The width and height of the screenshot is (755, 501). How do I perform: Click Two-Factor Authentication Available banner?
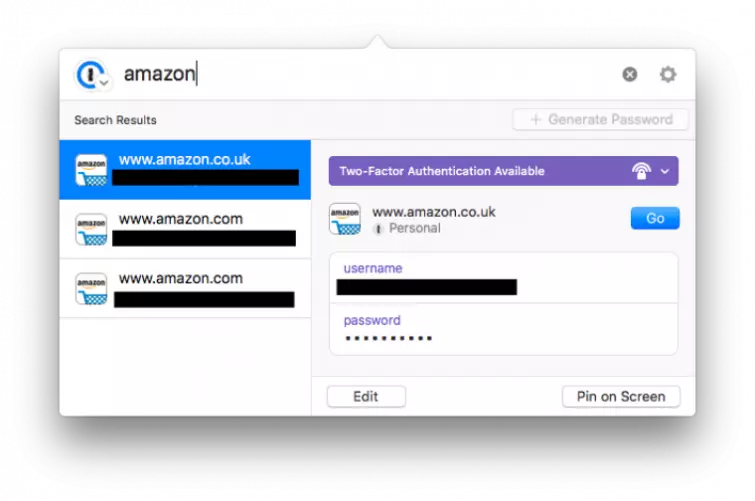click(503, 171)
